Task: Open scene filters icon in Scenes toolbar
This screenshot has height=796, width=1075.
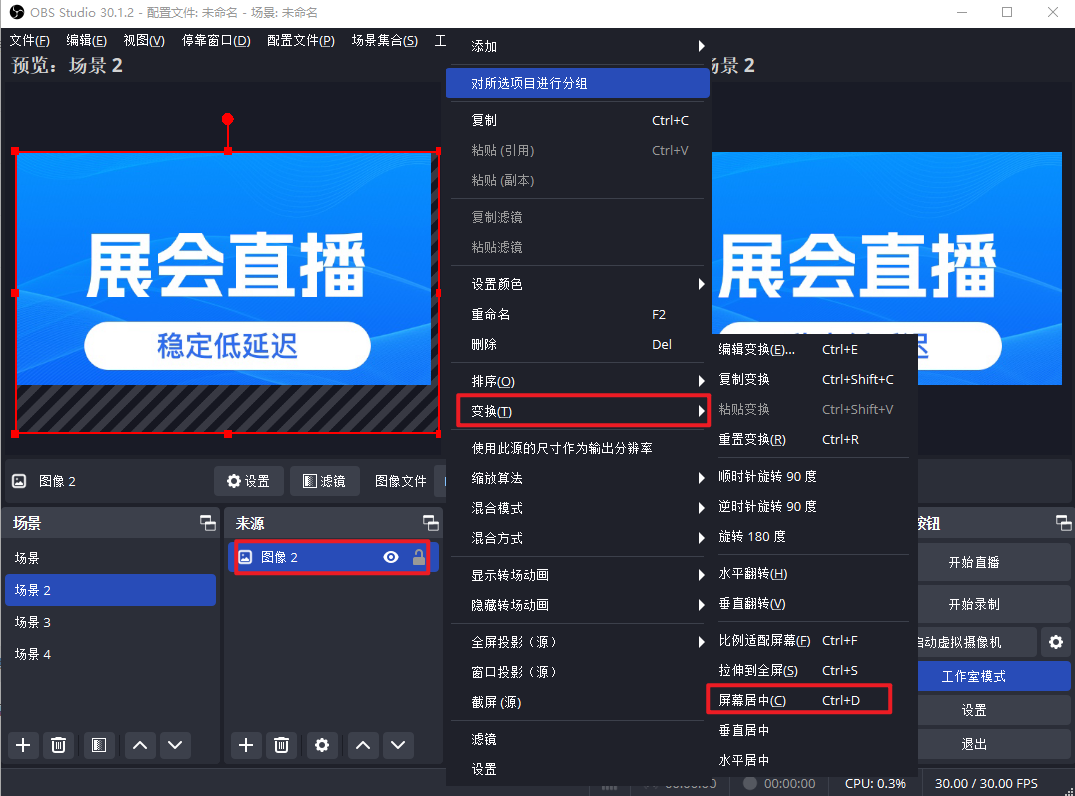Action: click(x=97, y=745)
